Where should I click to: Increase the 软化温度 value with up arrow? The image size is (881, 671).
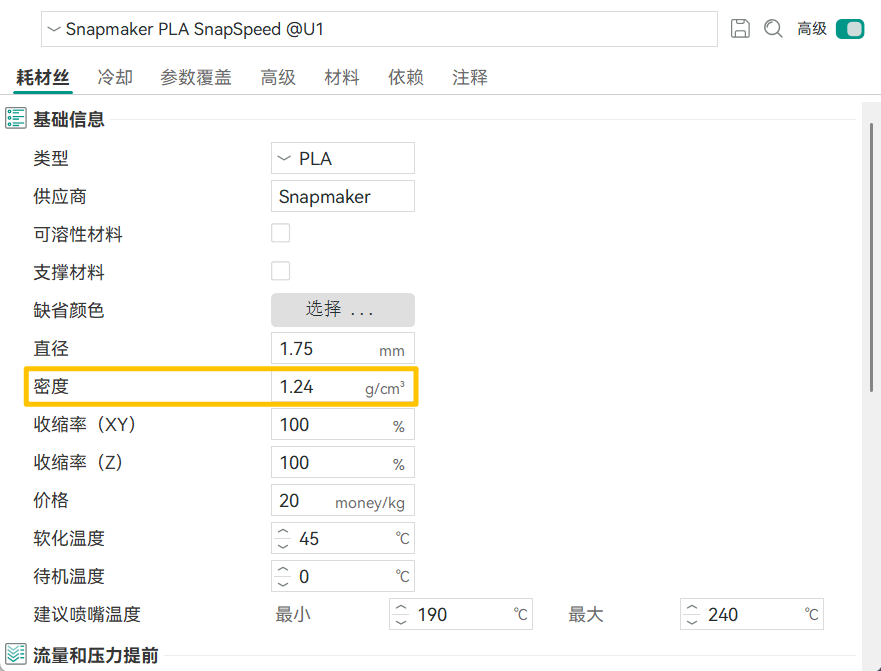coord(283,532)
